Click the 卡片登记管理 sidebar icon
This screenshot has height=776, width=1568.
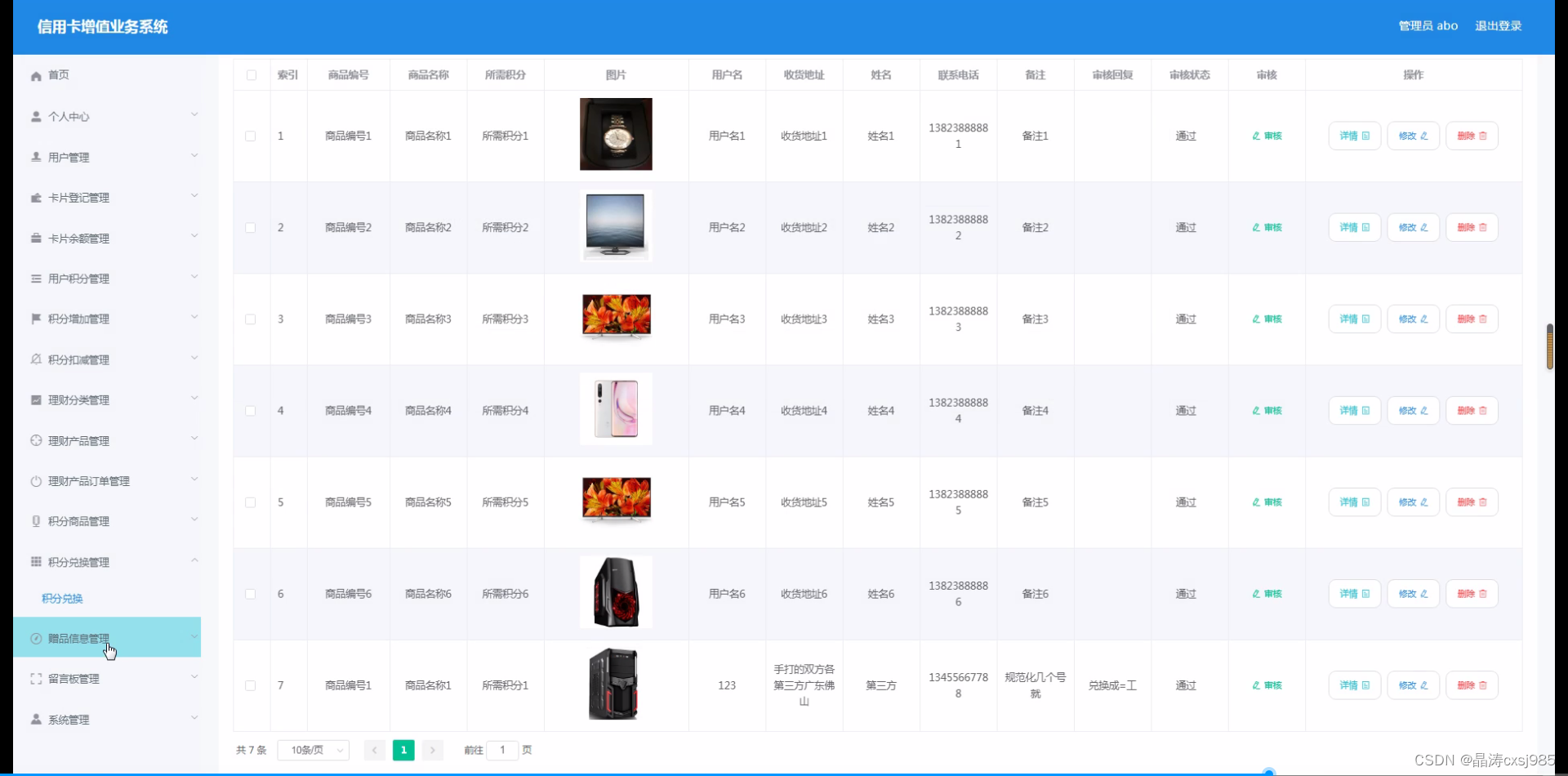tap(36, 197)
